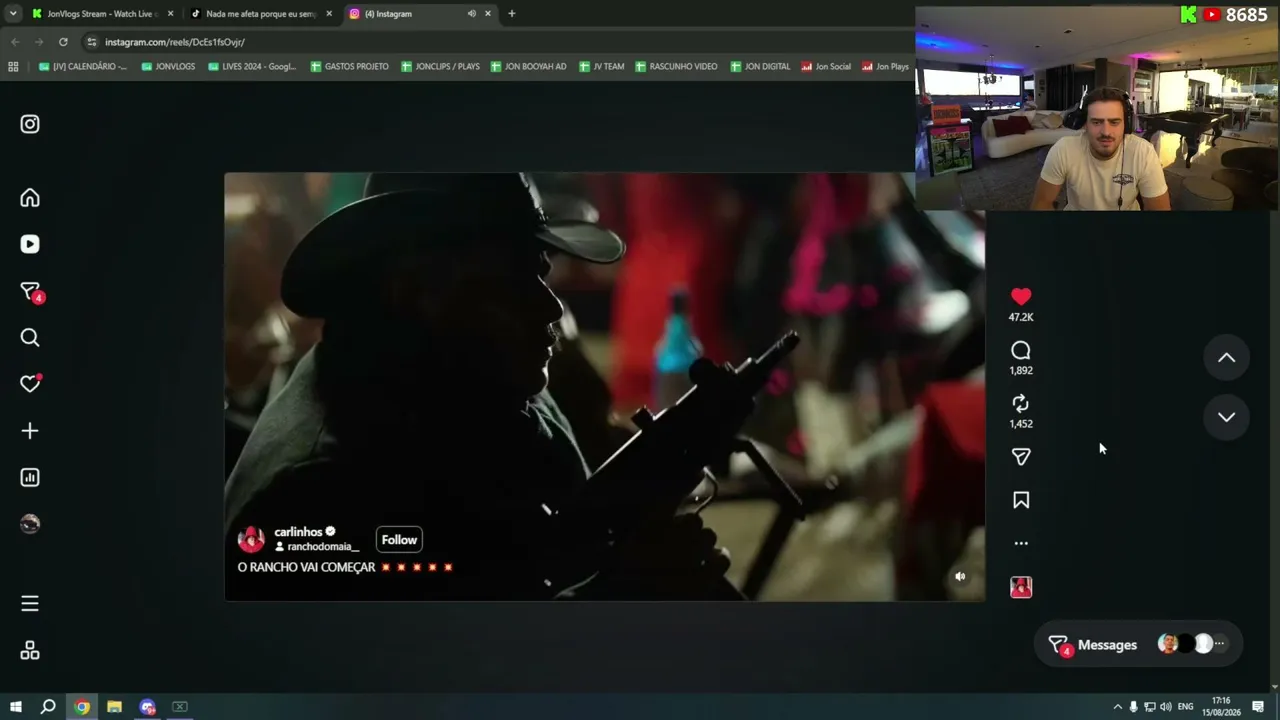Open the JONVLOGS bookmark

[168, 67]
